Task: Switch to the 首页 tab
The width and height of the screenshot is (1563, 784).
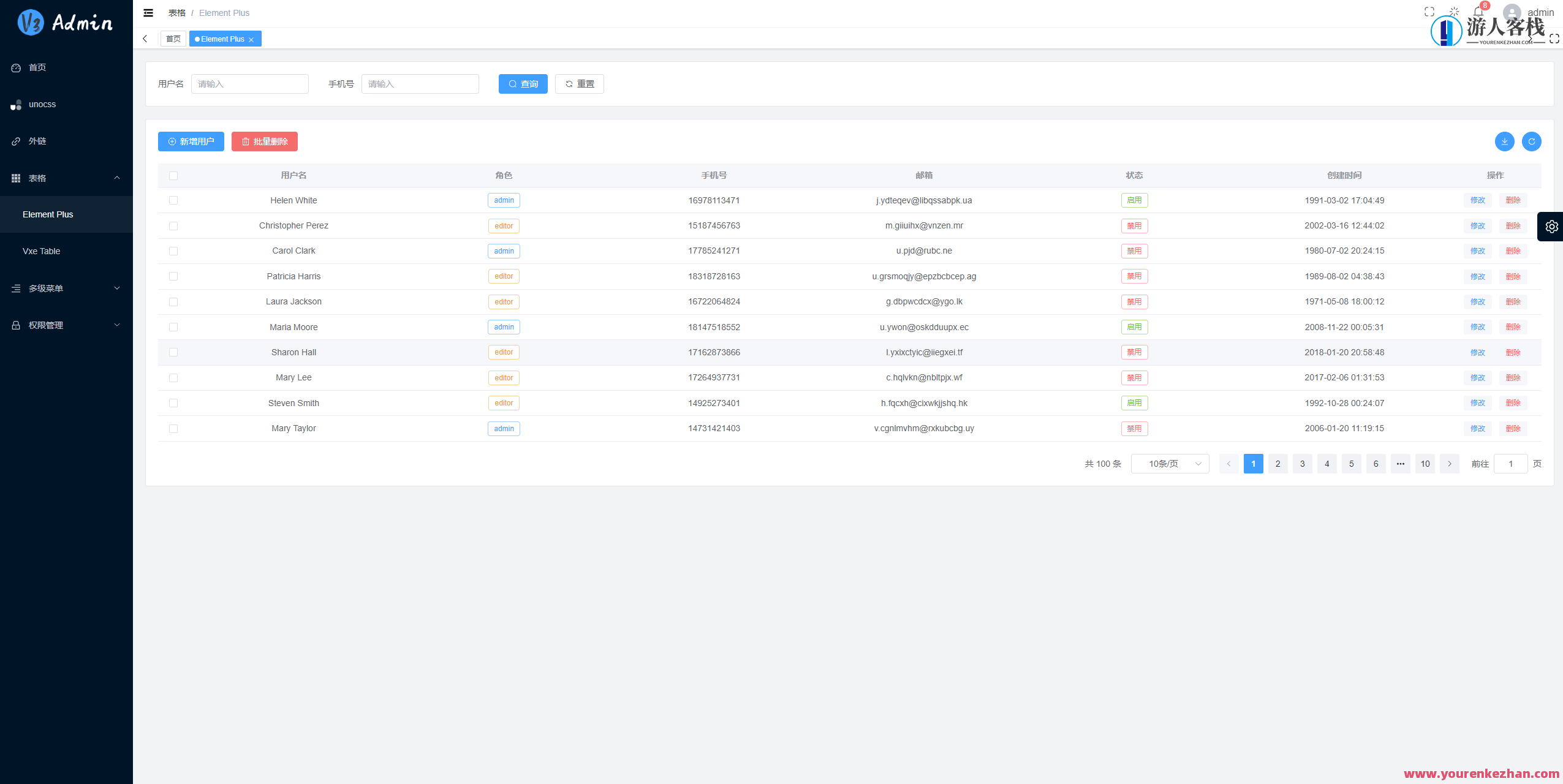Action: [x=173, y=39]
